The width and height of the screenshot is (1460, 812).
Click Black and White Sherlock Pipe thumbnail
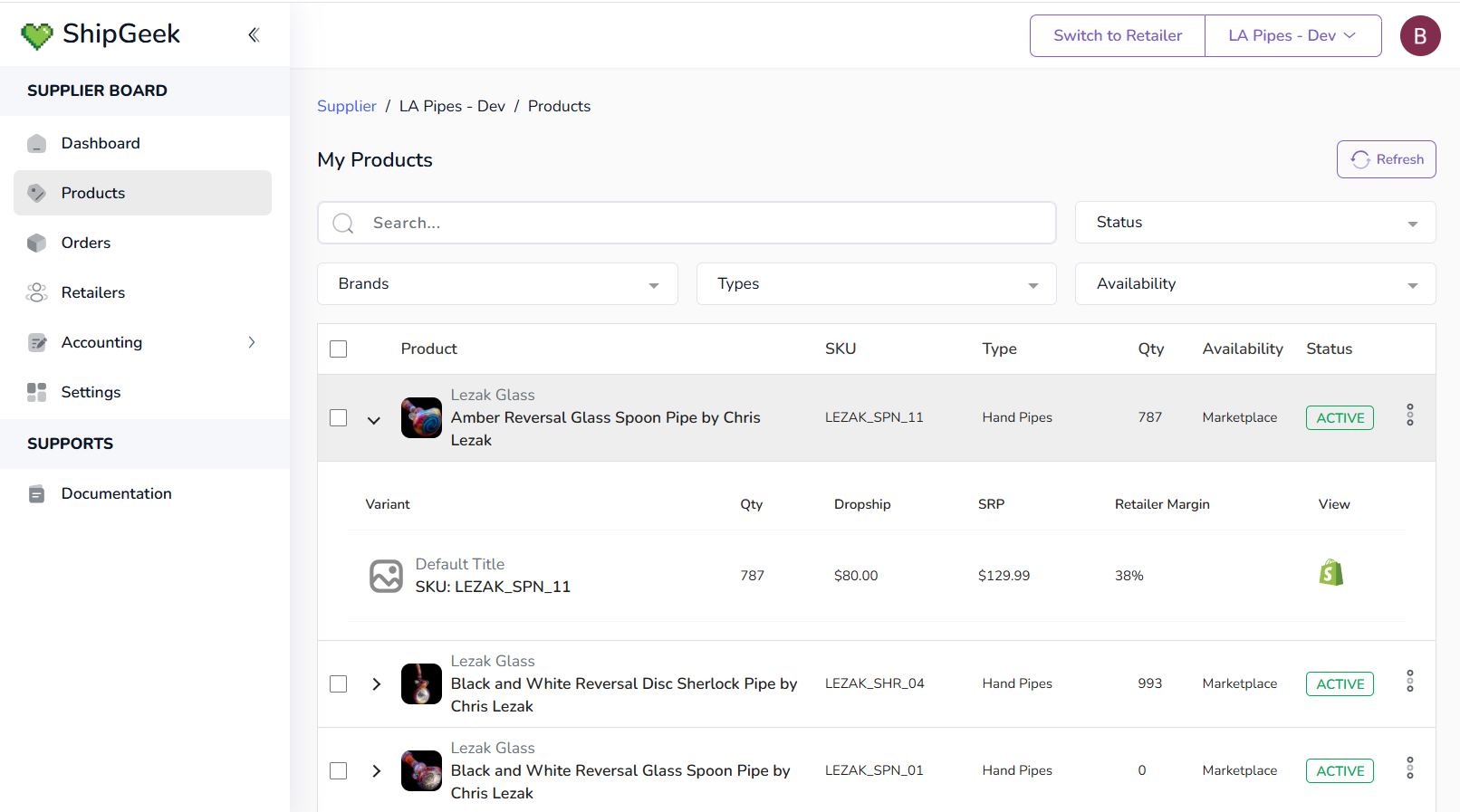421,683
